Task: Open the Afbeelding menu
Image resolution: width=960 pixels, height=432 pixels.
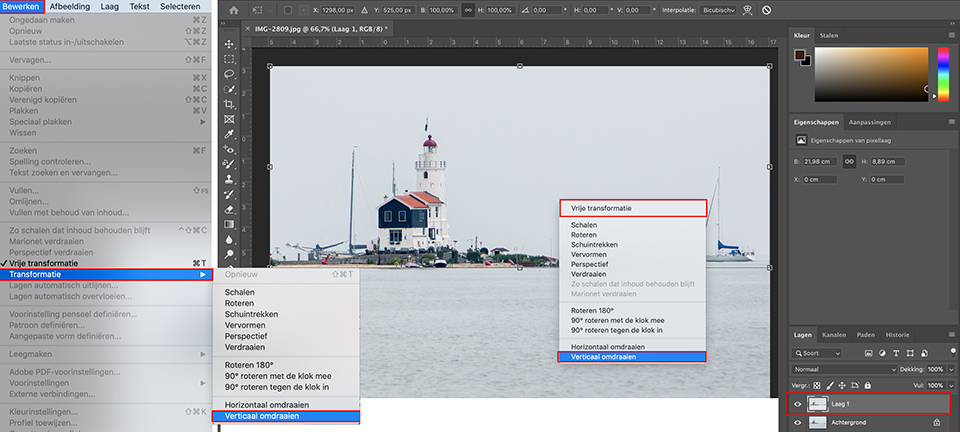Action: 70,6
